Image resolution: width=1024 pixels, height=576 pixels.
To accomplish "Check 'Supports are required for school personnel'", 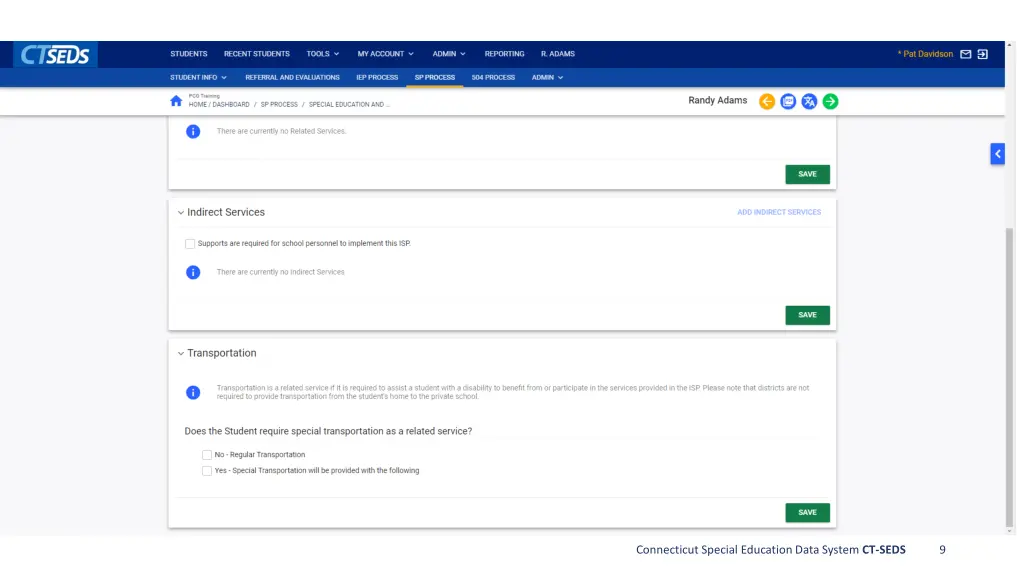I will [x=190, y=243].
